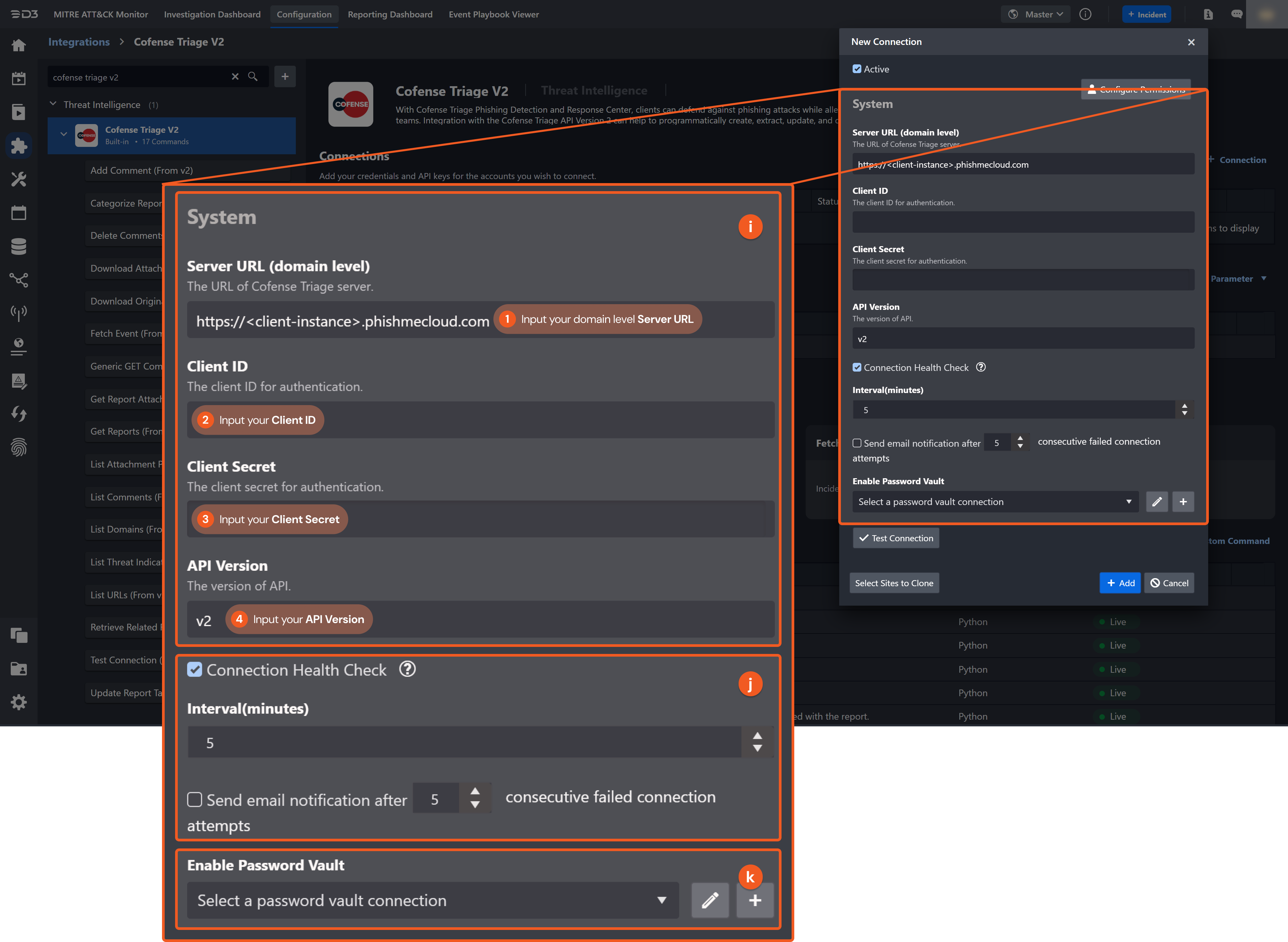The width and height of the screenshot is (1288, 942).
Task: Open the Utility Commands wrench tool icon
Action: click(19, 179)
